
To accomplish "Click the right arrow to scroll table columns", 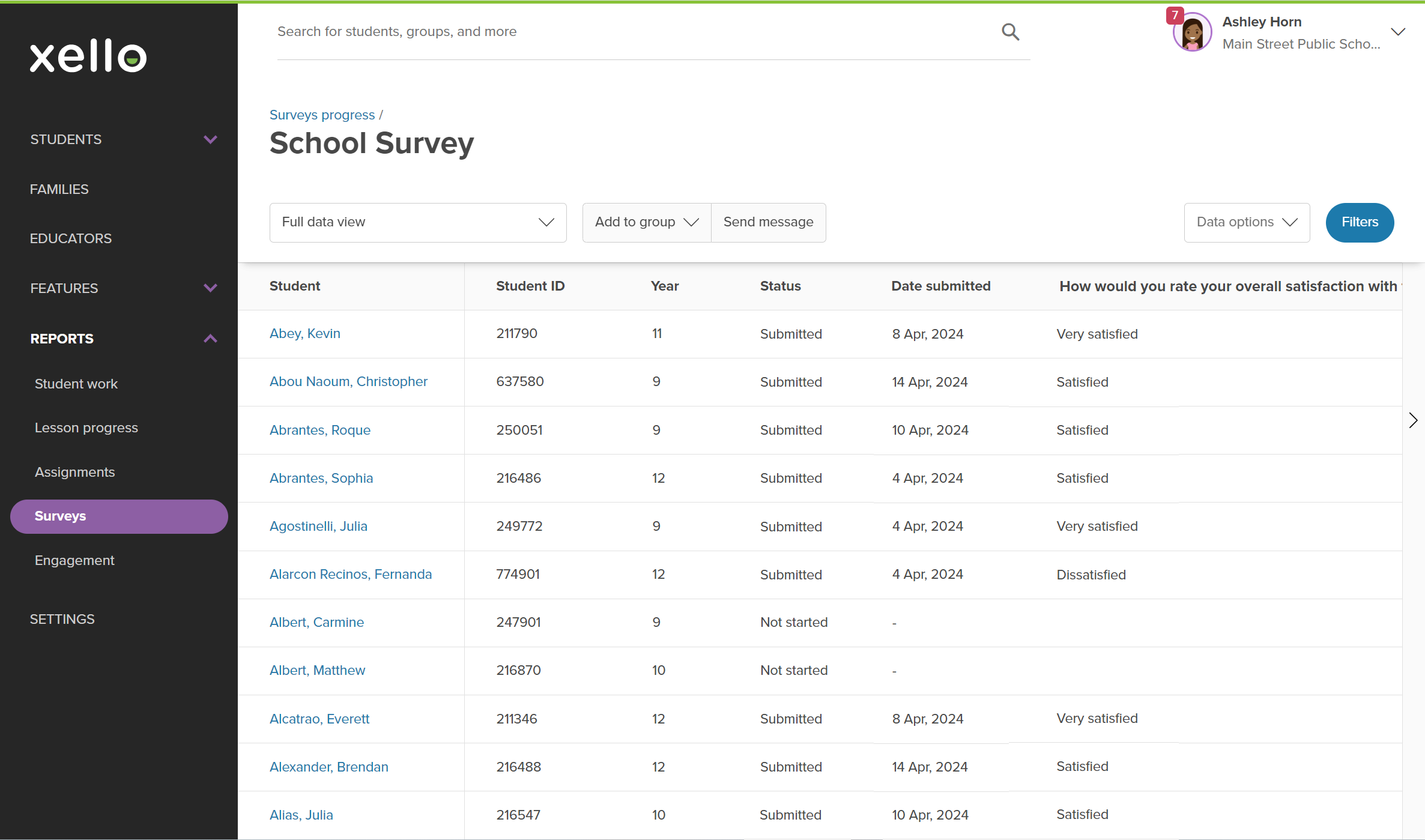I will [x=1412, y=420].
